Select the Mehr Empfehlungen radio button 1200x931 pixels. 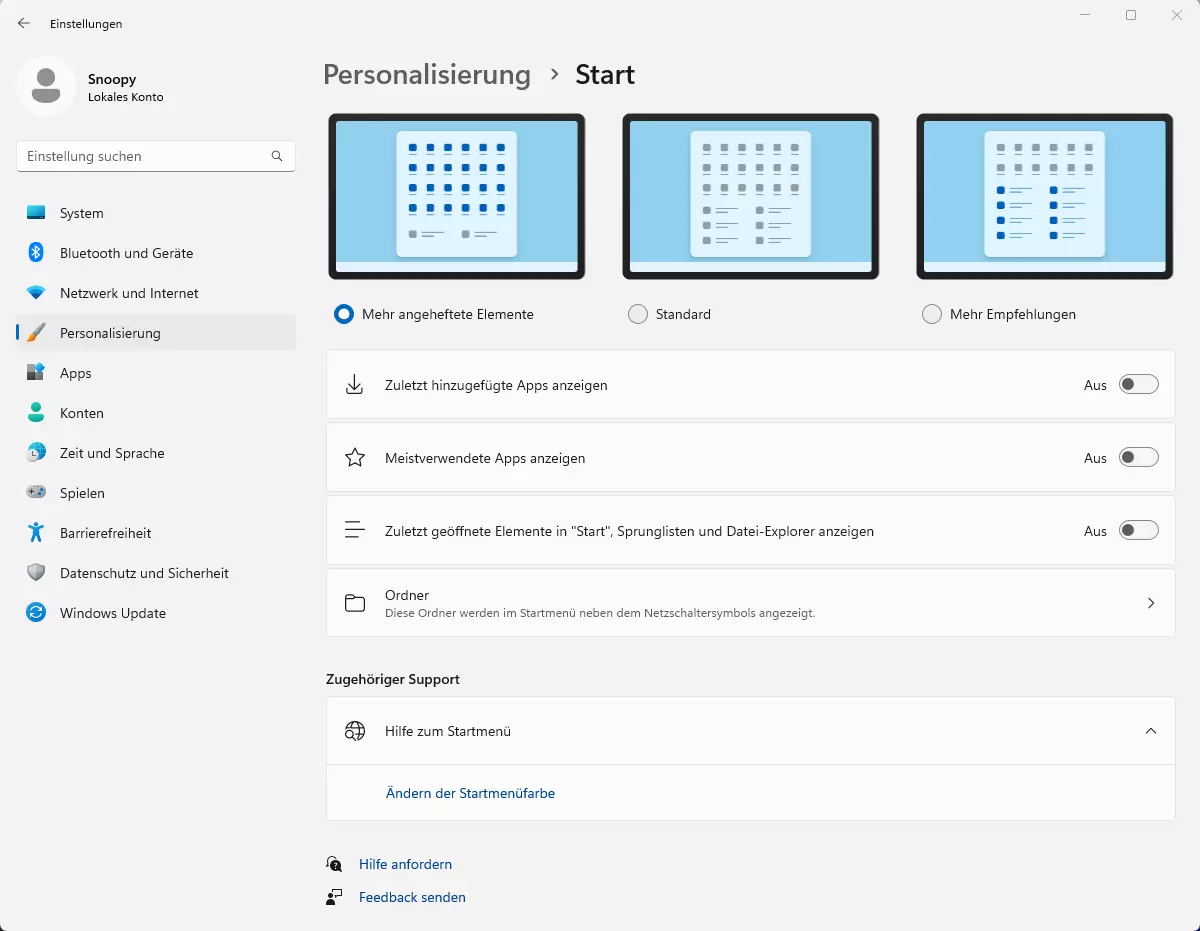[x=931, y=314]
